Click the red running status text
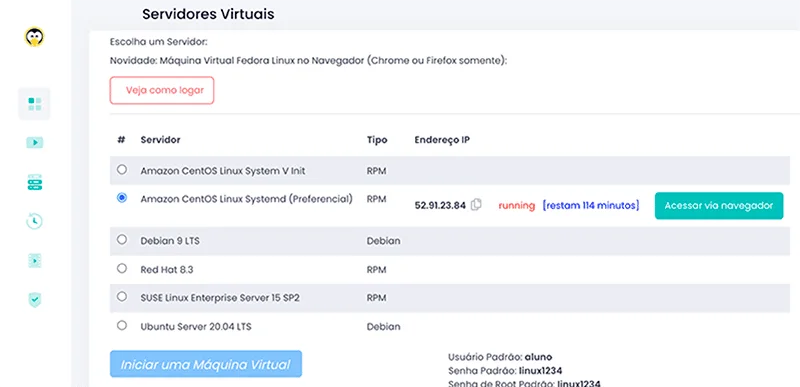Image resolution: width=800 pixels, height=387 pixels. [x=517, y=206]
